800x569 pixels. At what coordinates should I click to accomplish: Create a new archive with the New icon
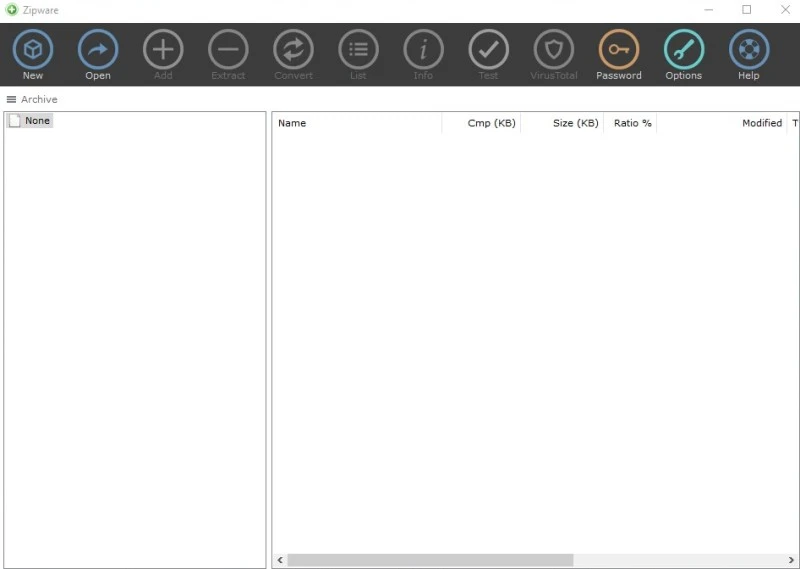pyautogui.click(x=33, y=50)
